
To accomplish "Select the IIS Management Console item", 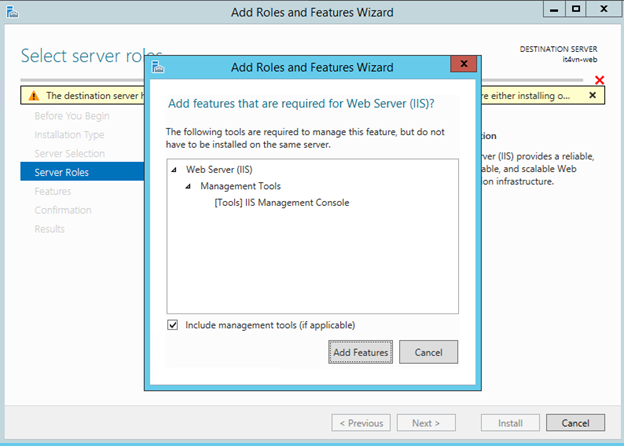I will tap(281, 203).
